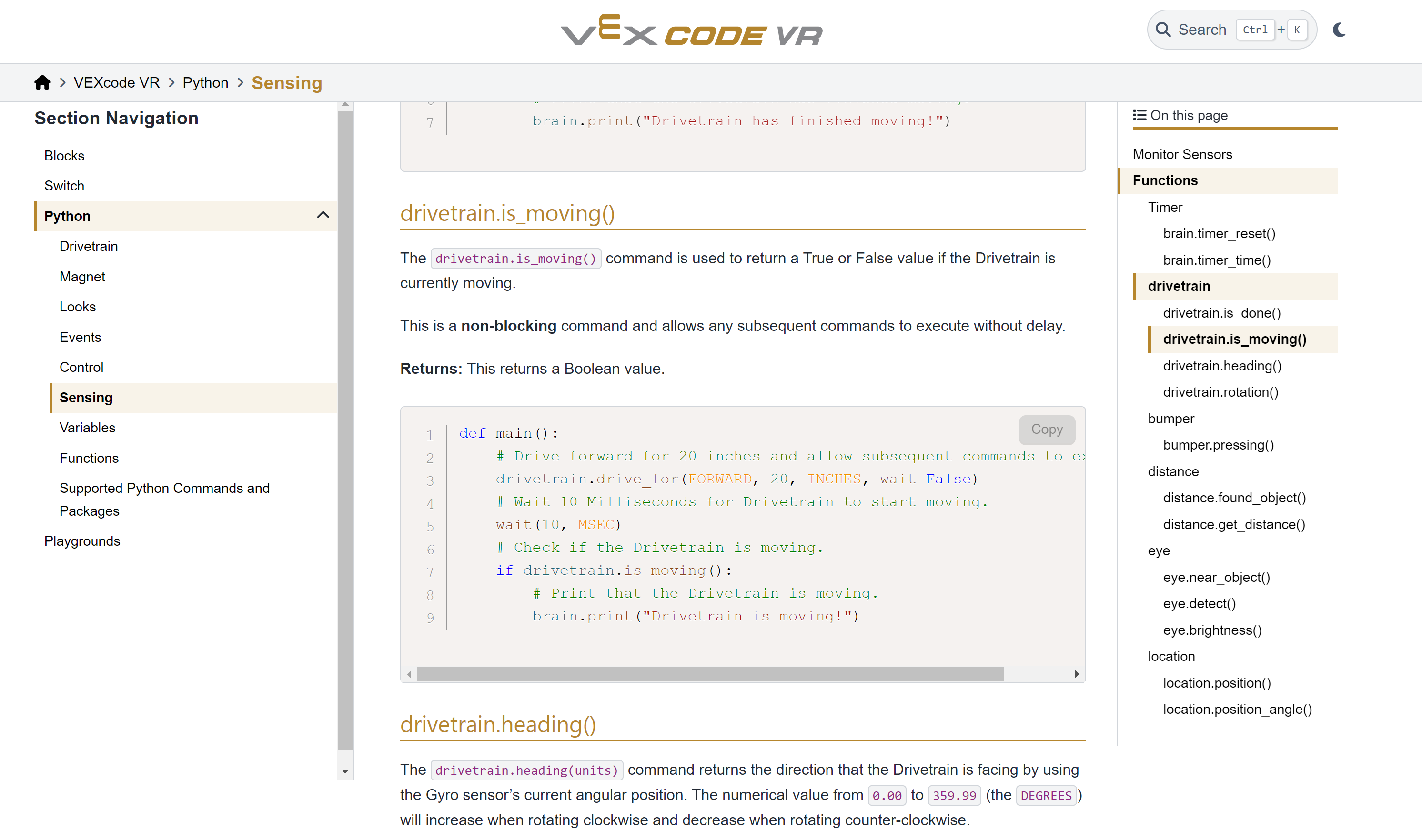Toggle dark mode with the moon icon
This screenshot has width=1422, height=840.
tap(1339, 30)
